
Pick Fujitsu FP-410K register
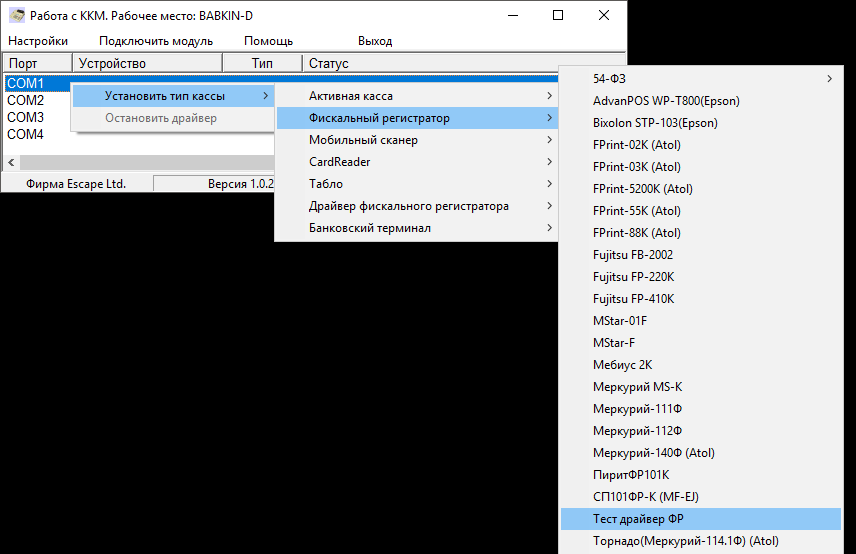point(701,299)
